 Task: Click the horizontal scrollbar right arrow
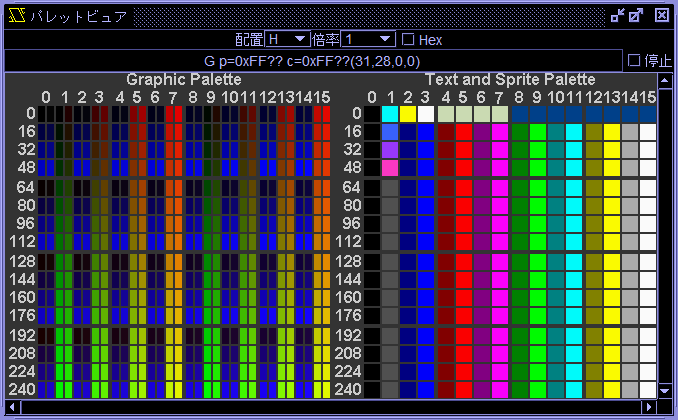pos(649,407)
